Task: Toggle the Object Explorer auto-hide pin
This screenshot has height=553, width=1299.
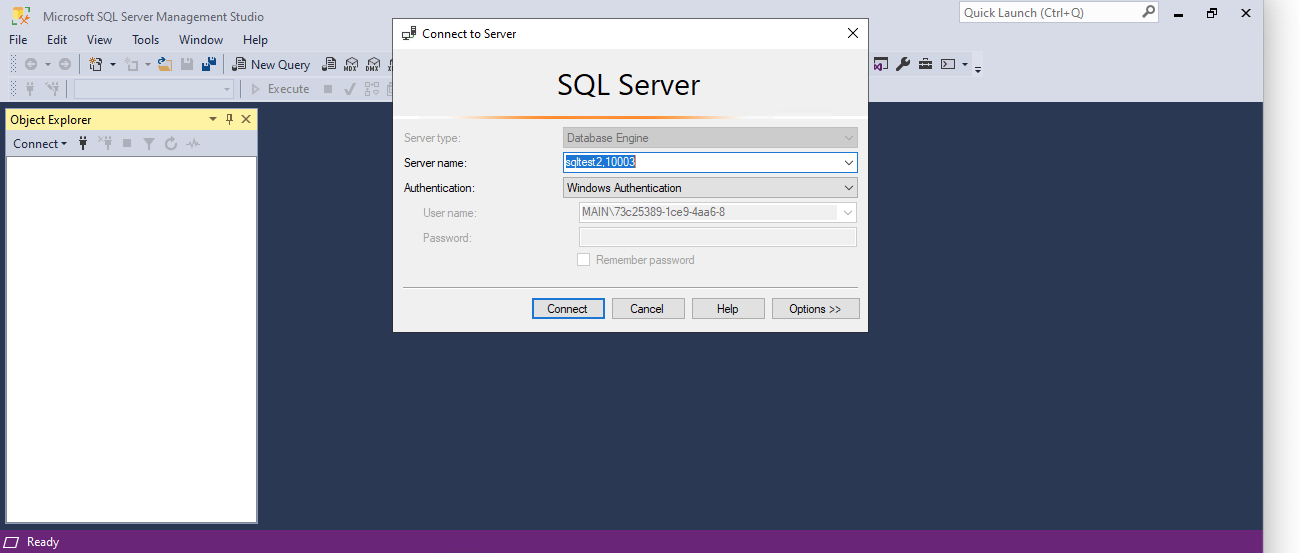Action: coord(229,119)
